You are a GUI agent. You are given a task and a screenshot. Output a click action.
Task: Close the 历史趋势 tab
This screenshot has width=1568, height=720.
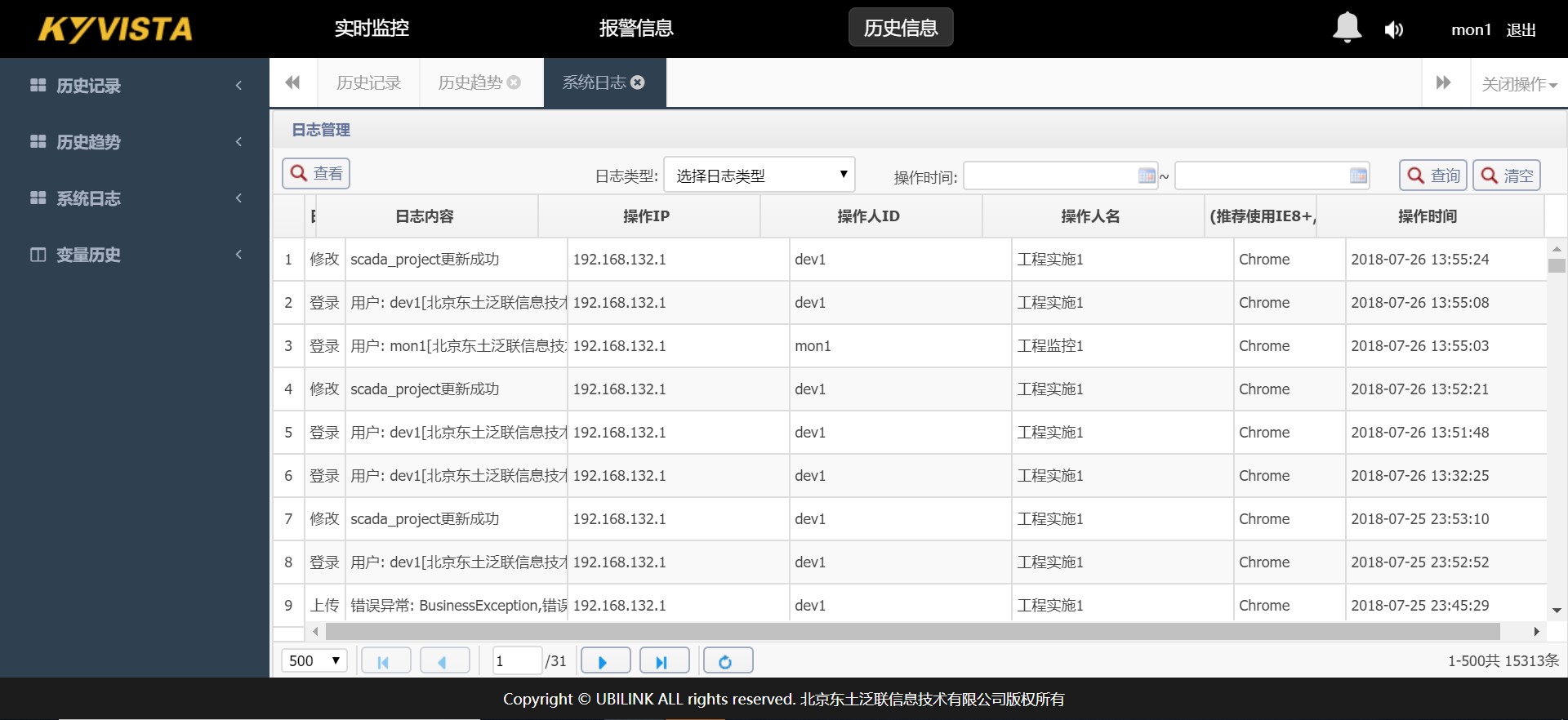[514, 82]
